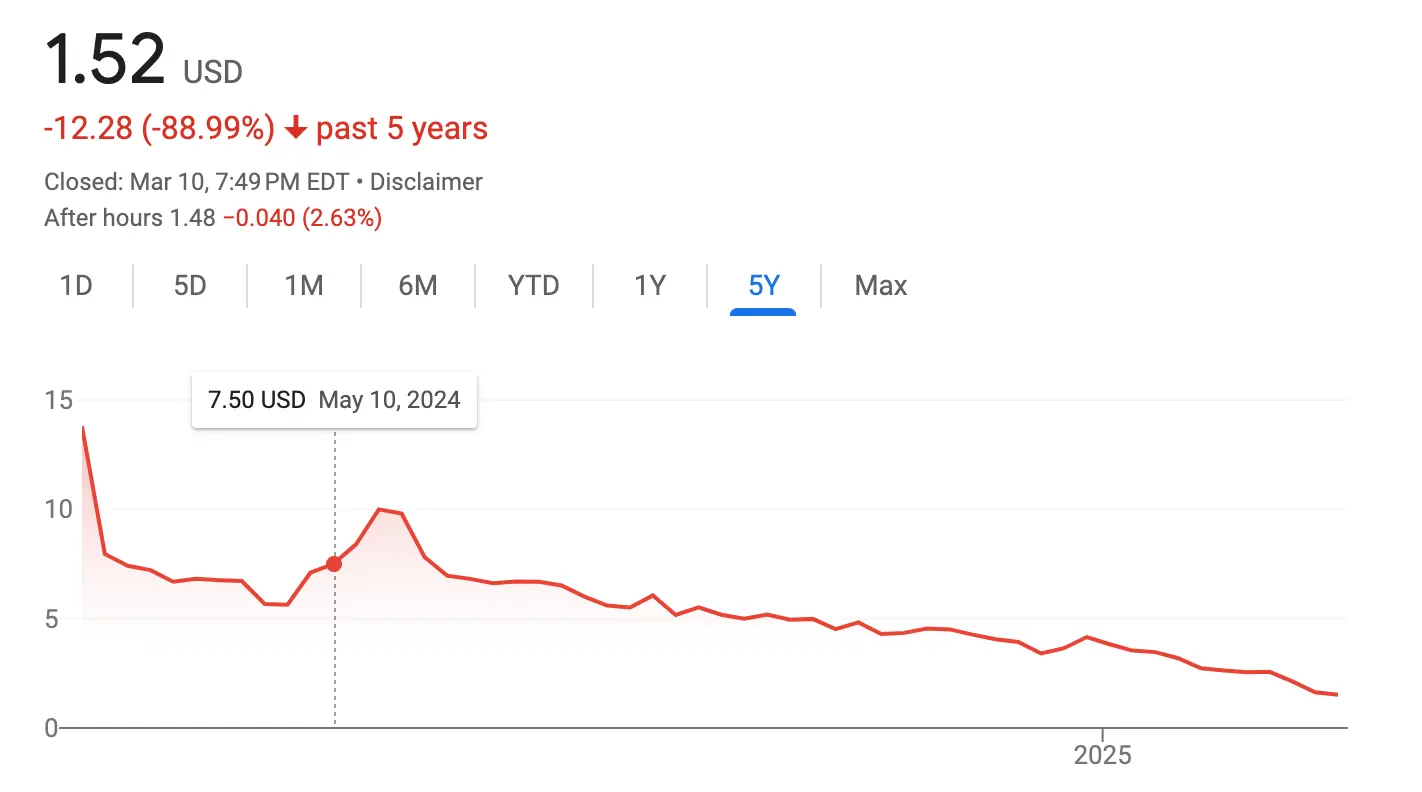Switch to the 1D time range

click(76, 286)
